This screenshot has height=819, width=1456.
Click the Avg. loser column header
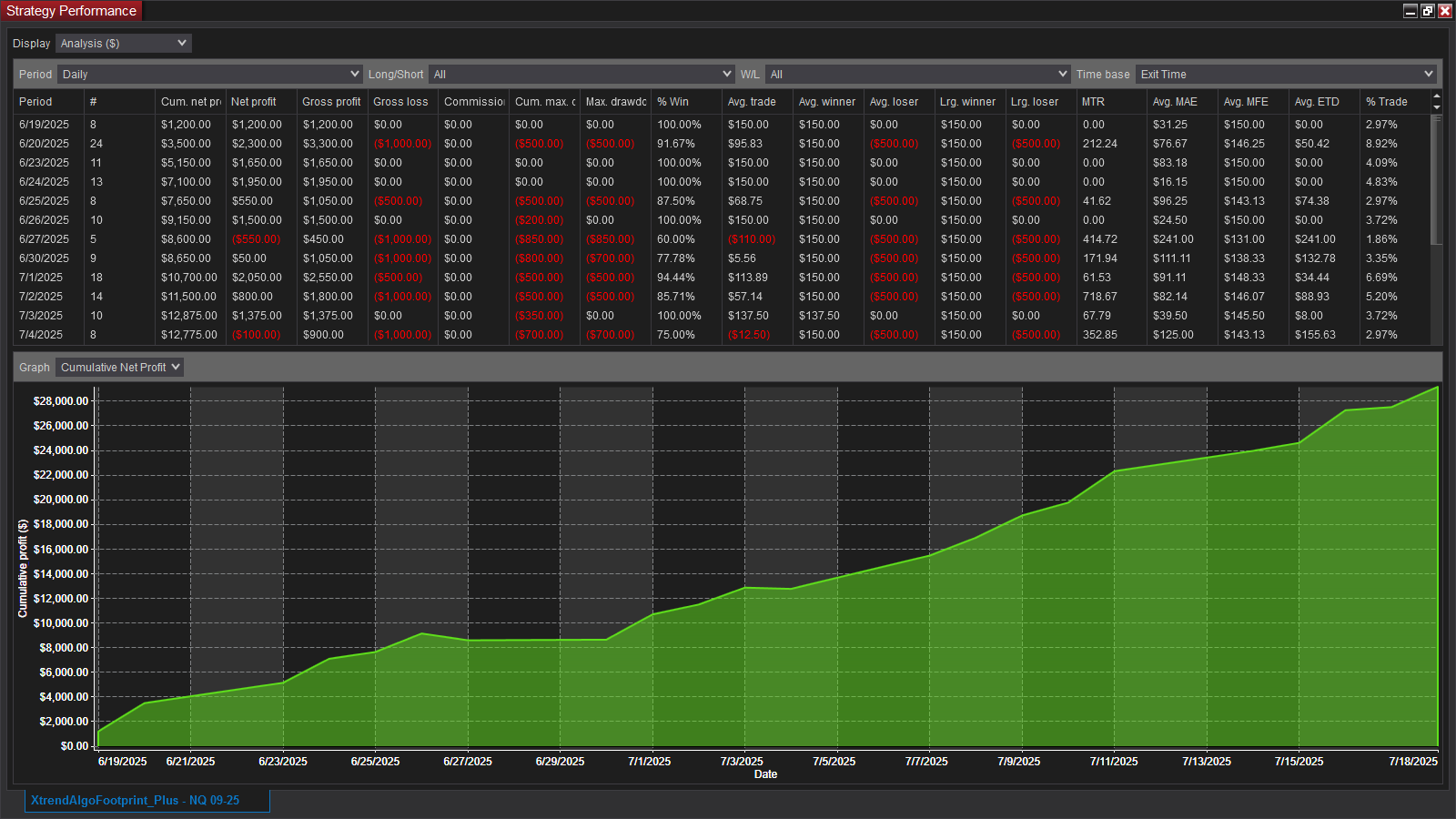[900, 101]
